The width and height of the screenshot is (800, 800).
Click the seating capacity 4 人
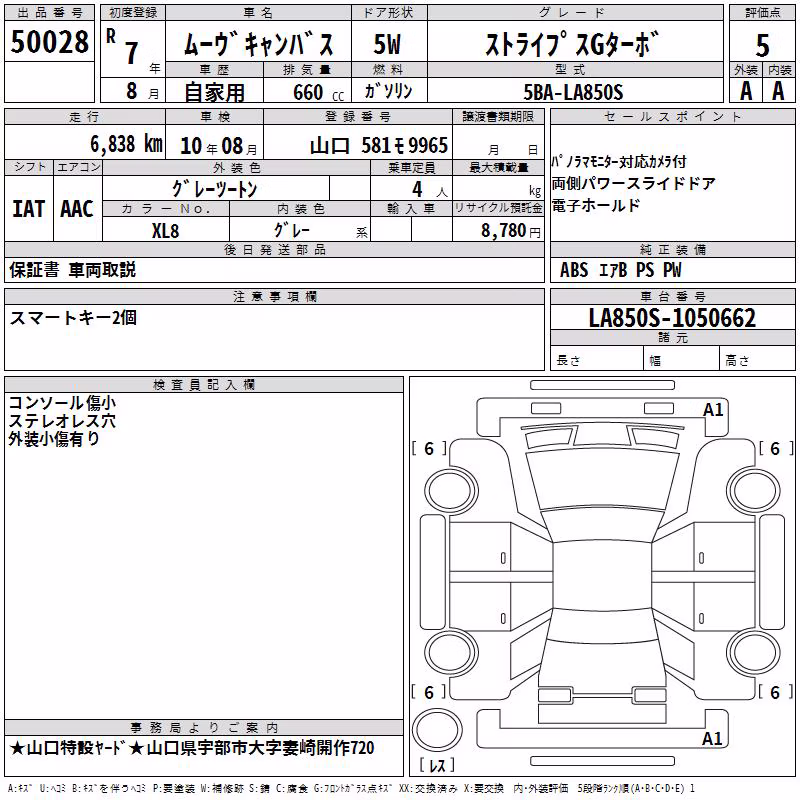pyautogui.click(x=430, y=190)
